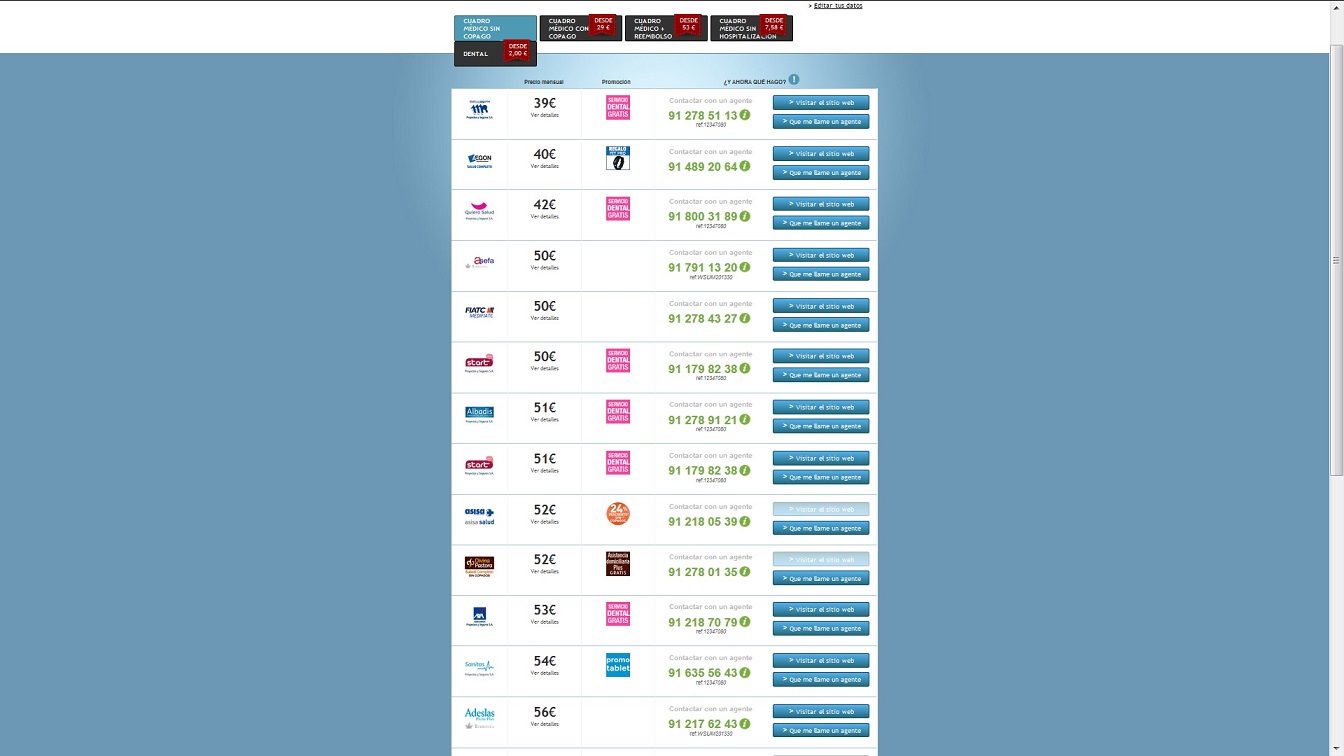The height and width of the screenshot is (756, 1344).
Task: Click the info icon next to 91 278 51 13
Action: click(x=745, y=115)
